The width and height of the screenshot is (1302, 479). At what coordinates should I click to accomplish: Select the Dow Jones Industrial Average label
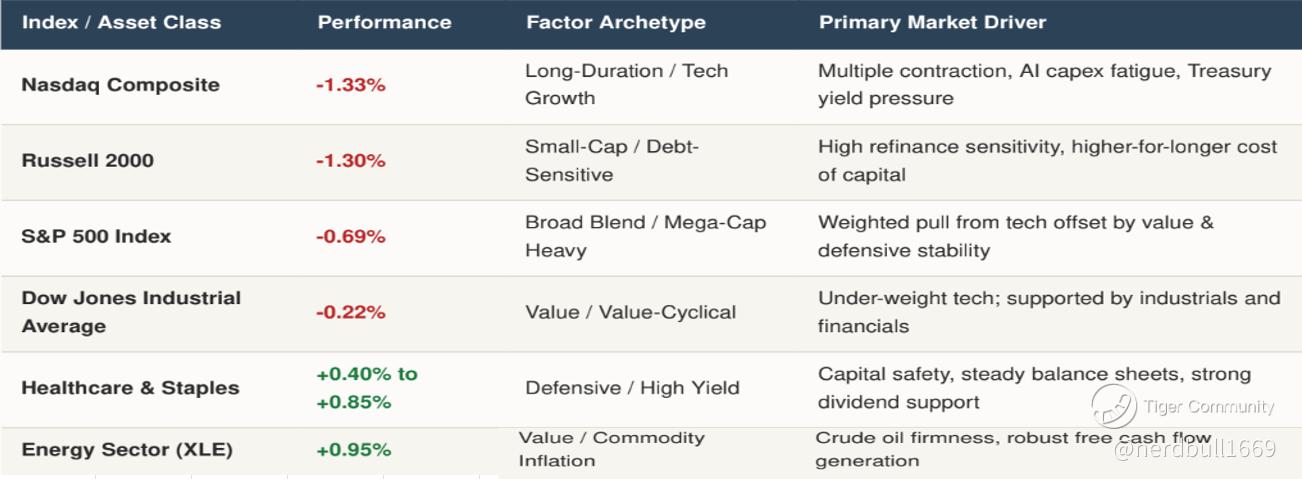coord(131,312)
